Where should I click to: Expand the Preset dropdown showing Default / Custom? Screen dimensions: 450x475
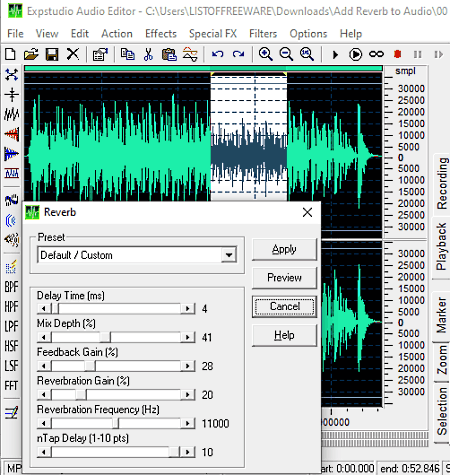[x=229, y=255]
